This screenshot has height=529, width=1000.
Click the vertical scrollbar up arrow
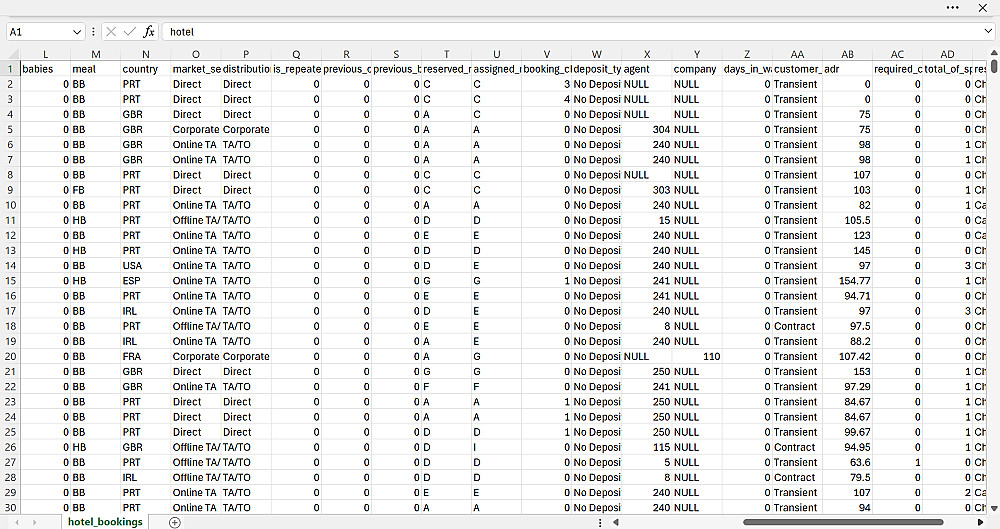coord(994,52)
